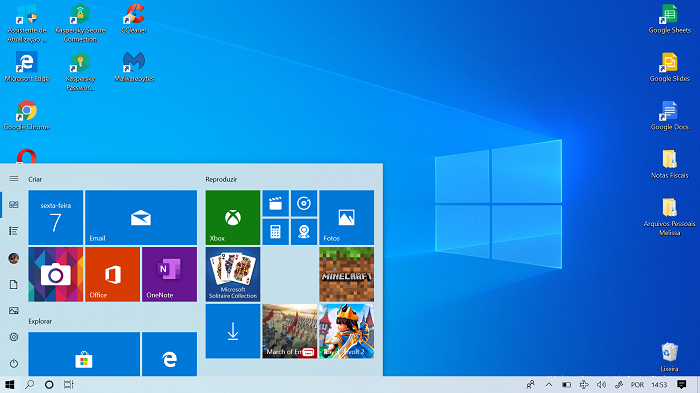Click the Reproduzir group header
This screenshot has width=700, height=393.
tap(221, 179)
